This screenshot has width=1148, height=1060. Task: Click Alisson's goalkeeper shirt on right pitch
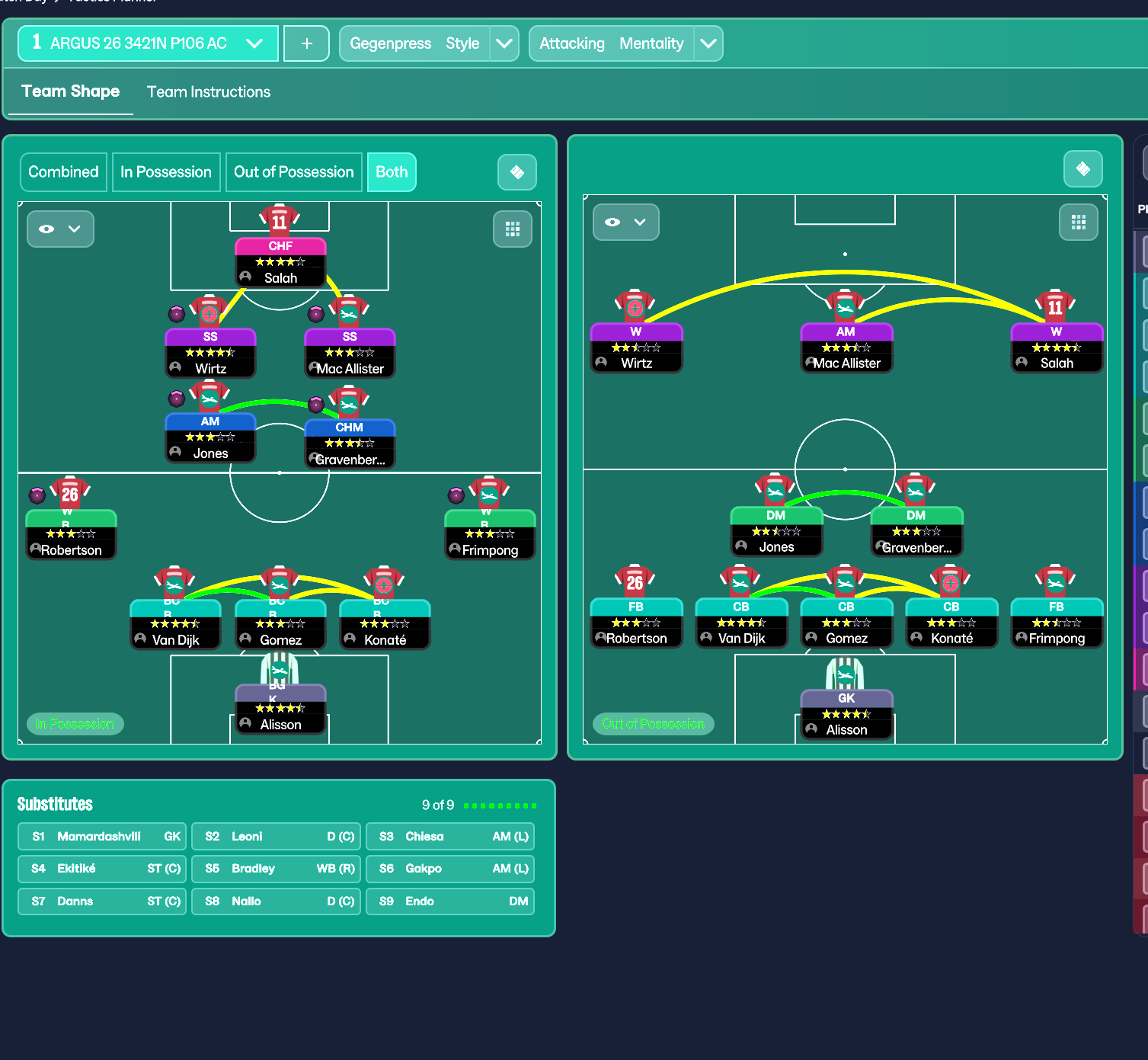tap(846, 674)
